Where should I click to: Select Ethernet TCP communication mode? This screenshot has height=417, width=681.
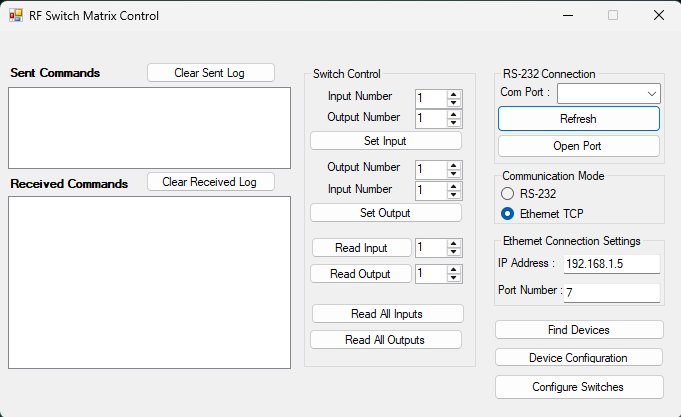pyautogui.click(x=507, y=214)
